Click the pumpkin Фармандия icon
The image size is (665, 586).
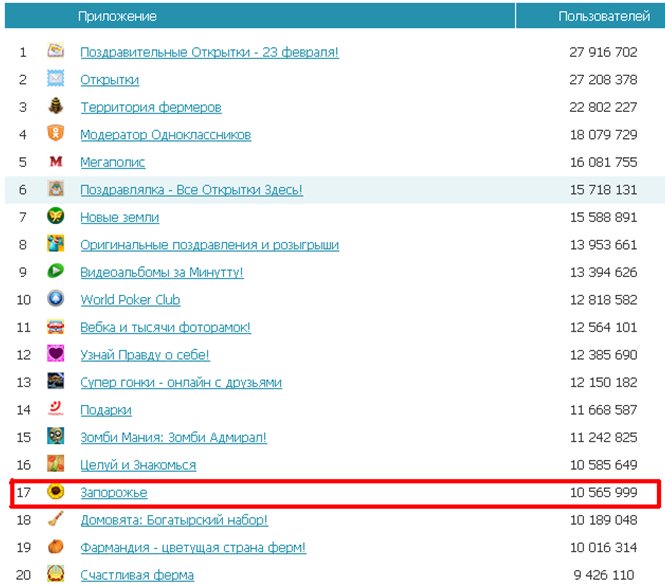coord(56,547)
